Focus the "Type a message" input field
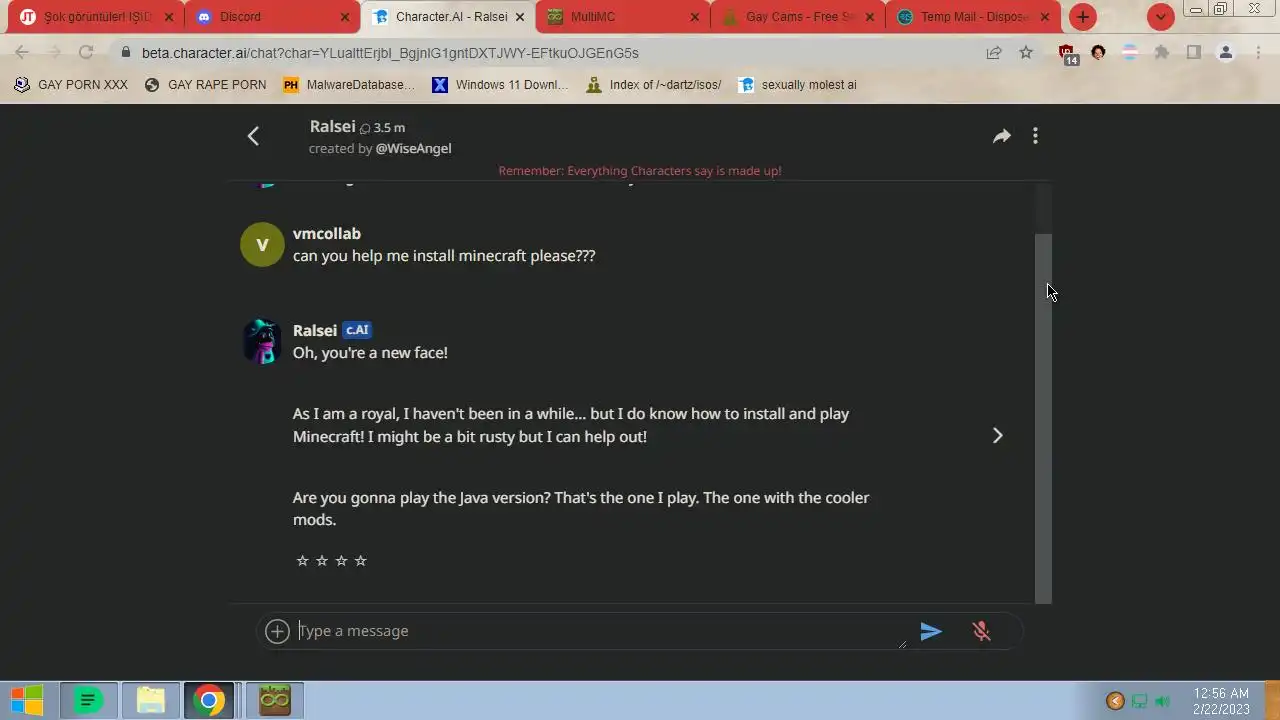Image resolution: width=1280 pixels, height=720 pixels. click(600, 631)
